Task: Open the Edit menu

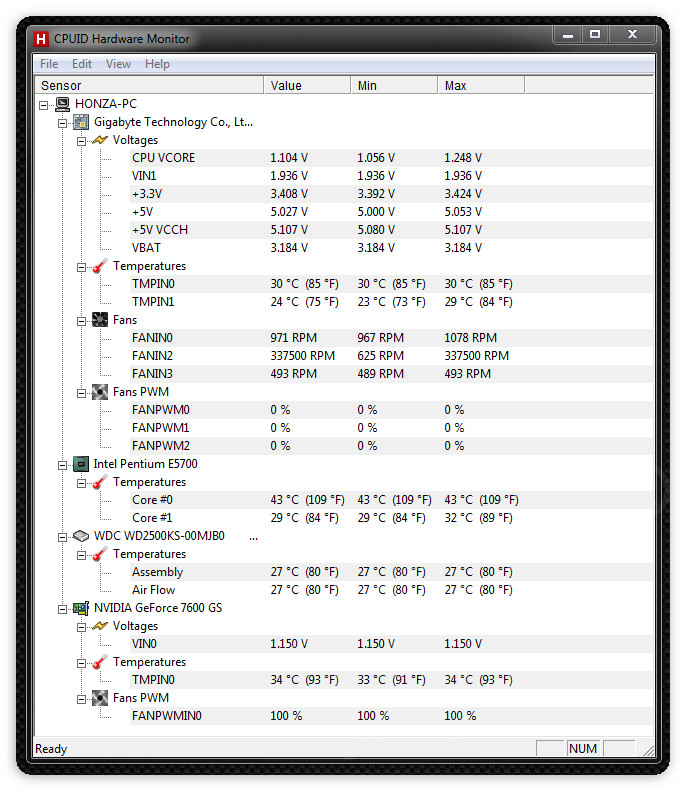Action: pos(82,64)
